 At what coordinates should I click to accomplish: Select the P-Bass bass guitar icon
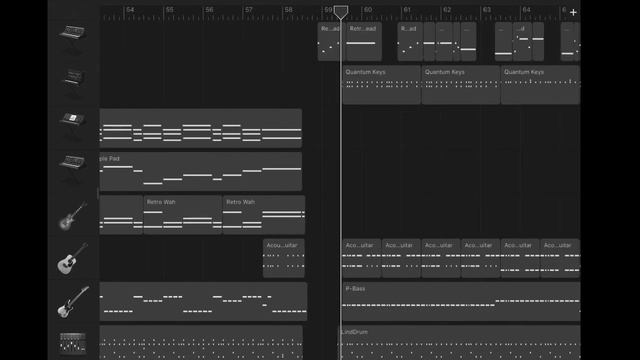click(73, 302)
